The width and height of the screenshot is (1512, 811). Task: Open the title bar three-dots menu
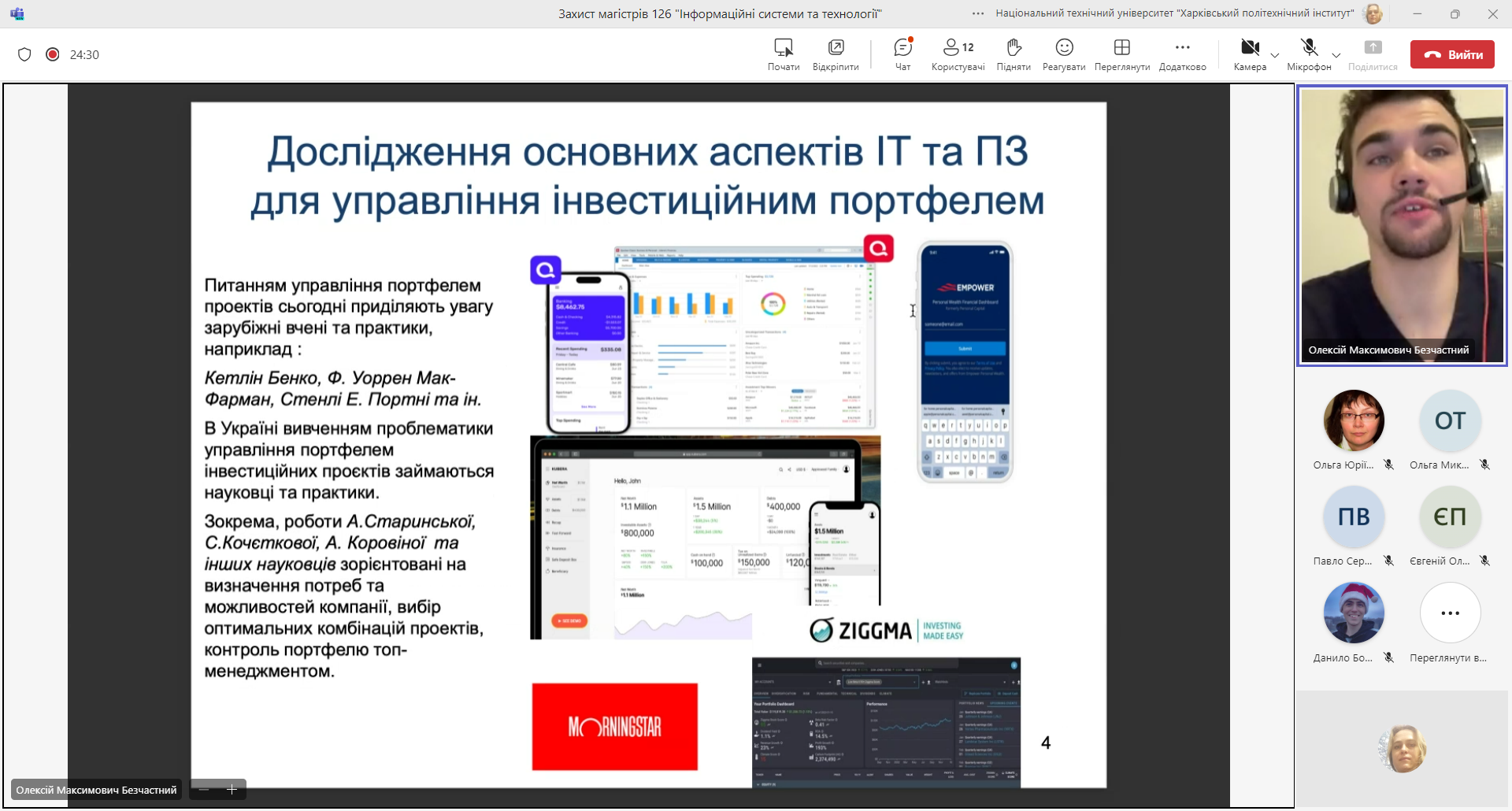click(978, 13)
